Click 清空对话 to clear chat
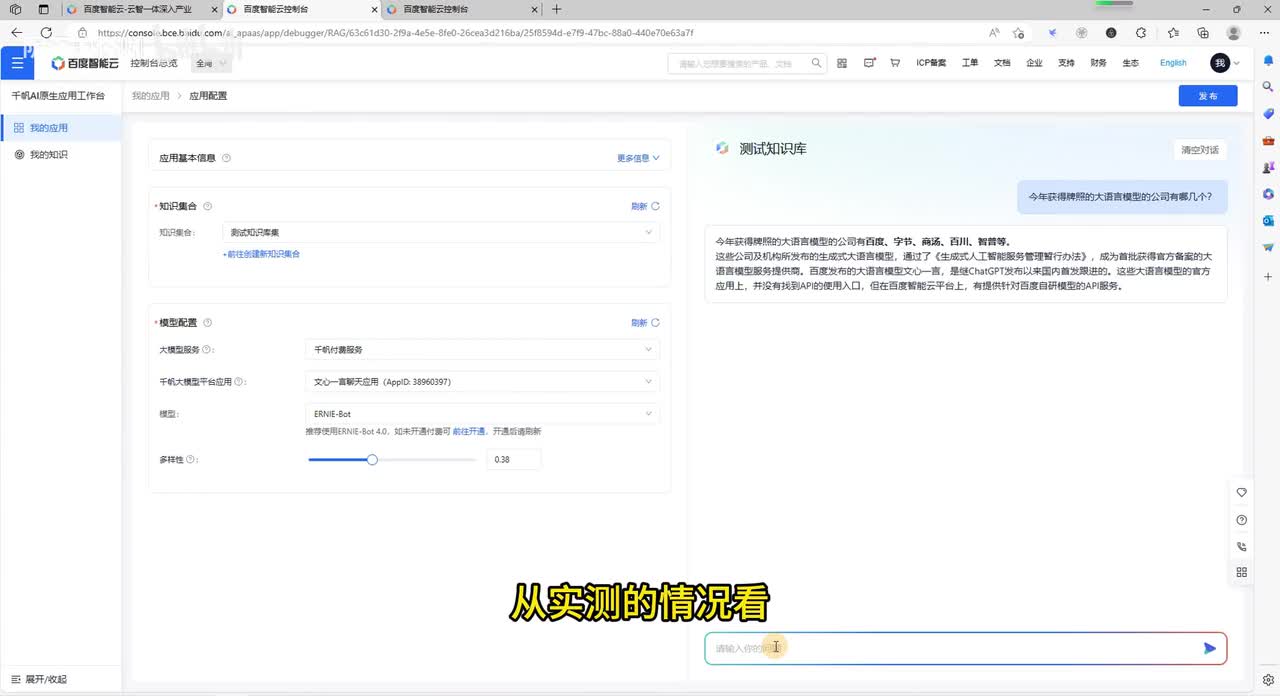 tap(1199, 150)
